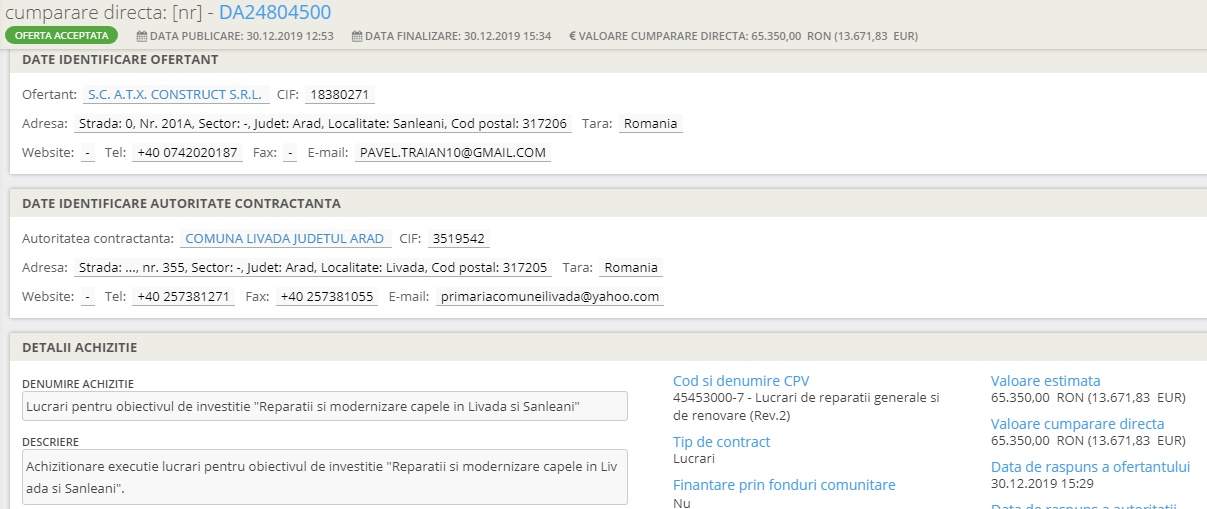Click the Cod si denumire CPV heading
The width and height of the screenshot is (1207, 509).
(741, 381)
